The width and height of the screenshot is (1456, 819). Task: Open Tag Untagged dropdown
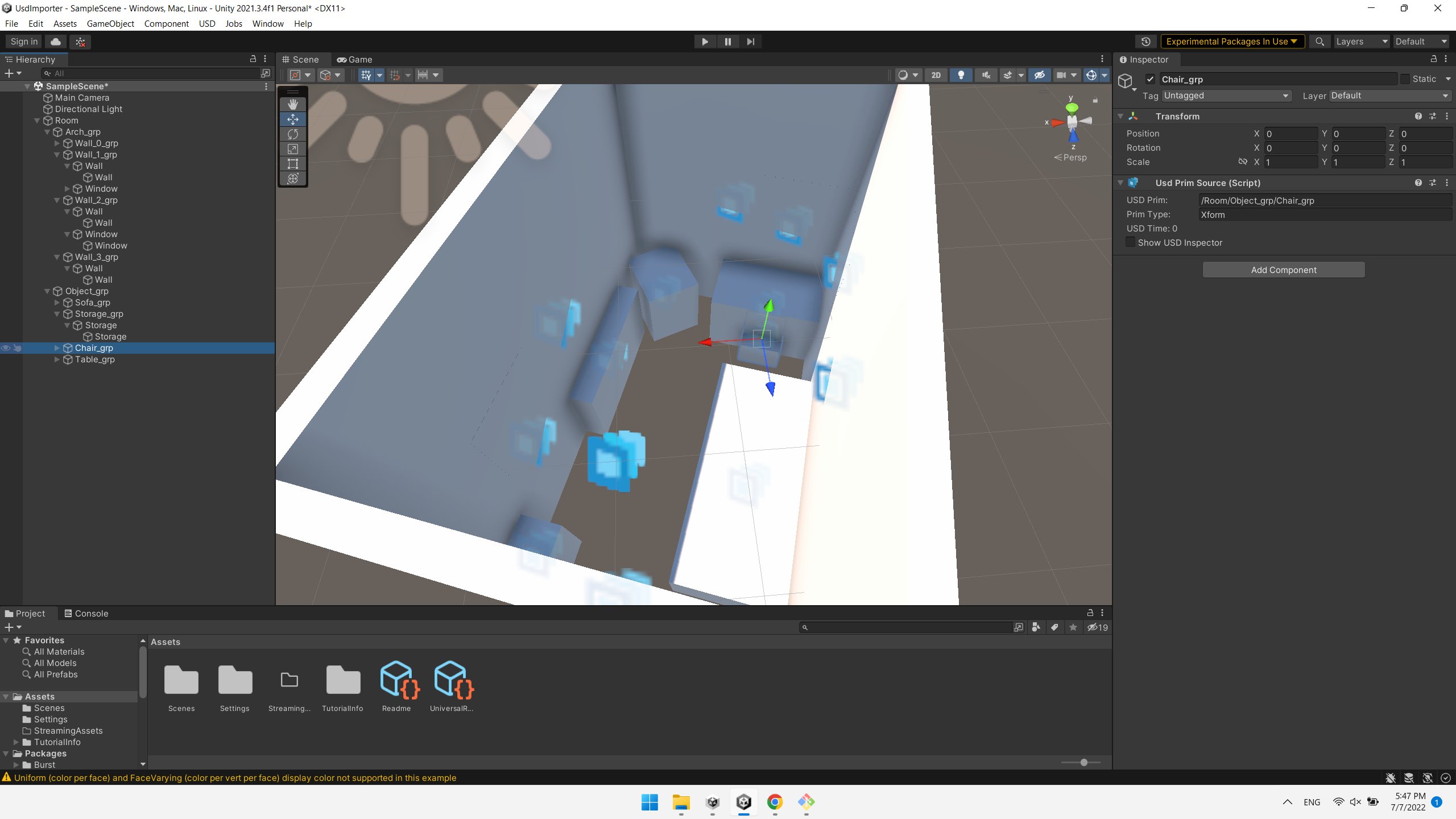pyautogui.click(x=1226, y=96)
